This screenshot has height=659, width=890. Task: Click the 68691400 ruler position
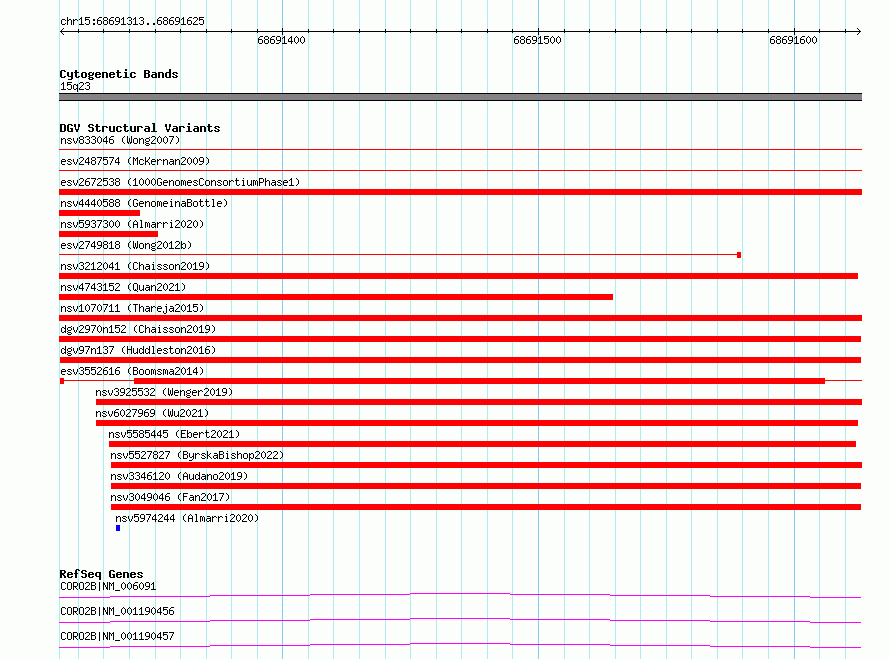tap(281, 40)
